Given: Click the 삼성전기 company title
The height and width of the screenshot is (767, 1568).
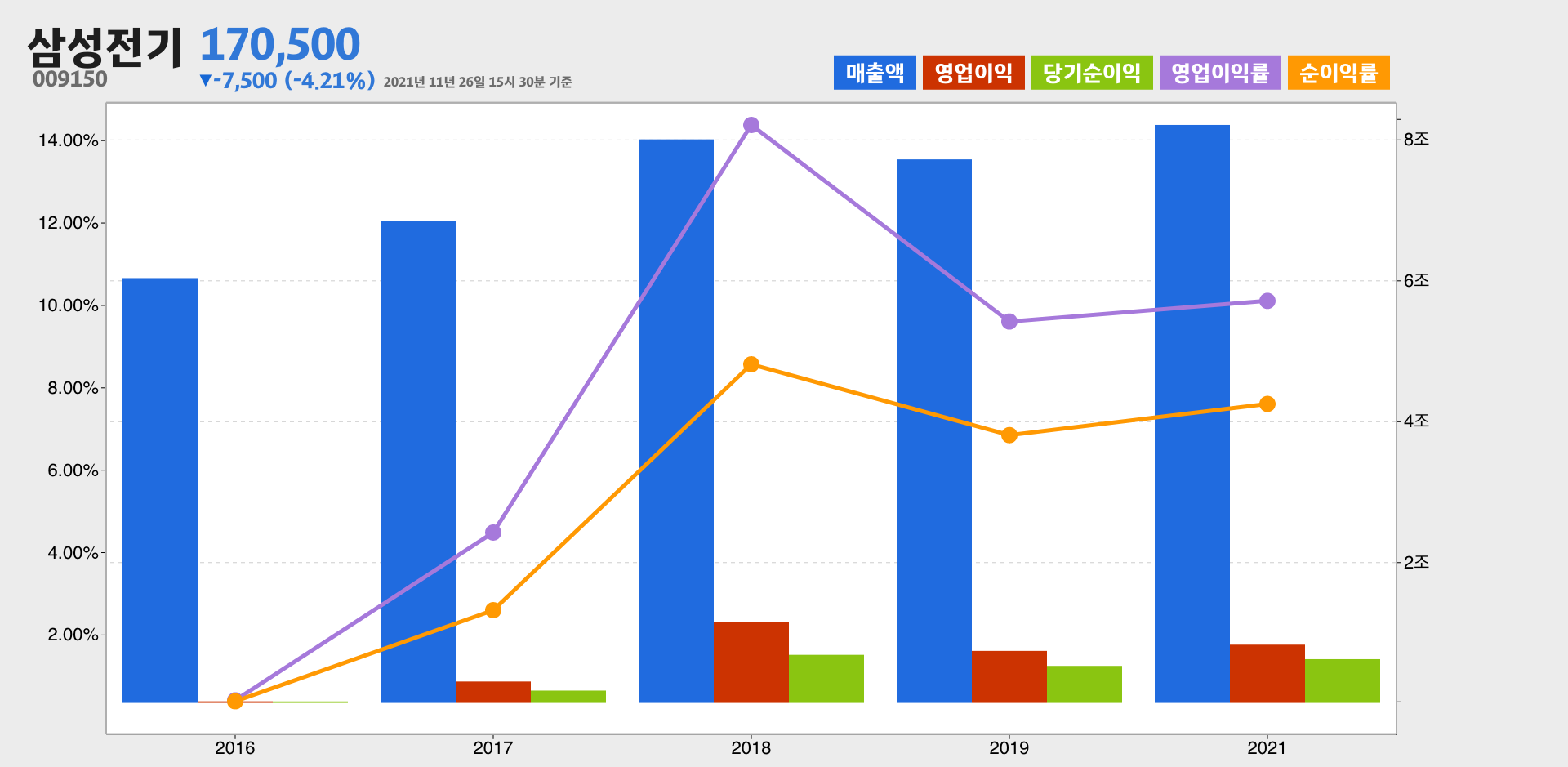Looking at the screenshot, I should point(105,47).
